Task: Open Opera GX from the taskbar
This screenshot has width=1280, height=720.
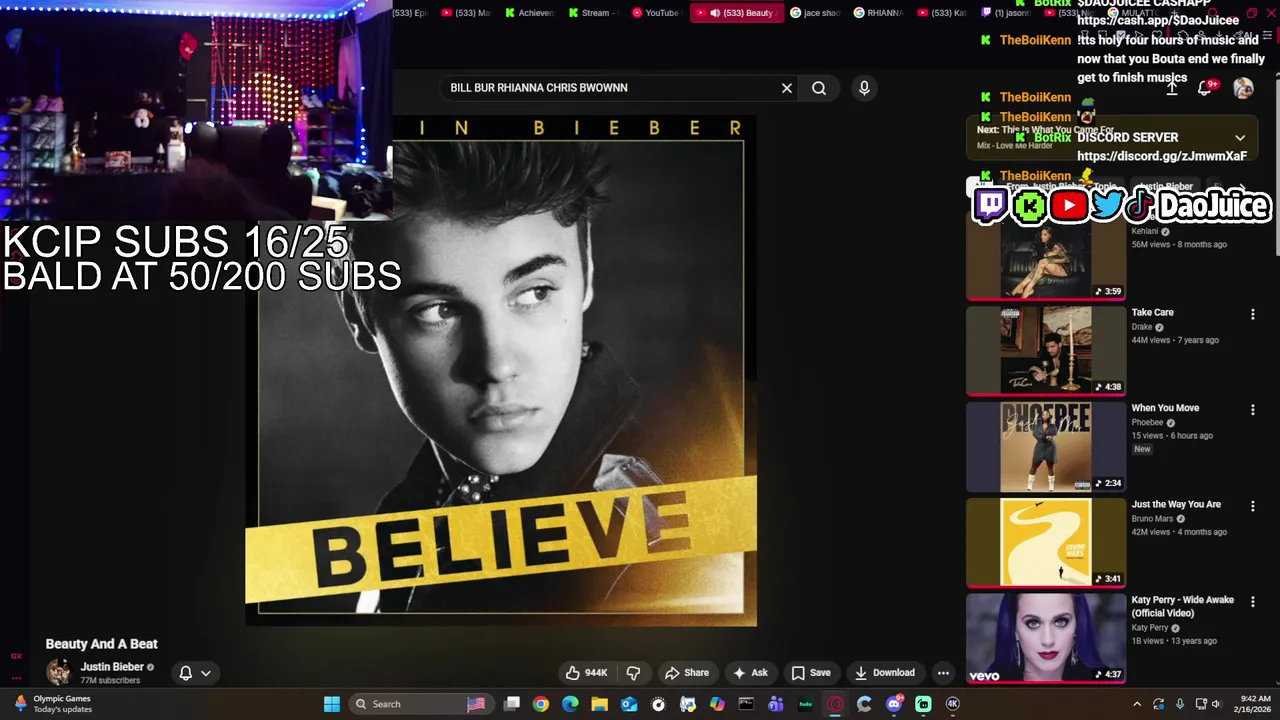Action: click(x=835, y=704)
